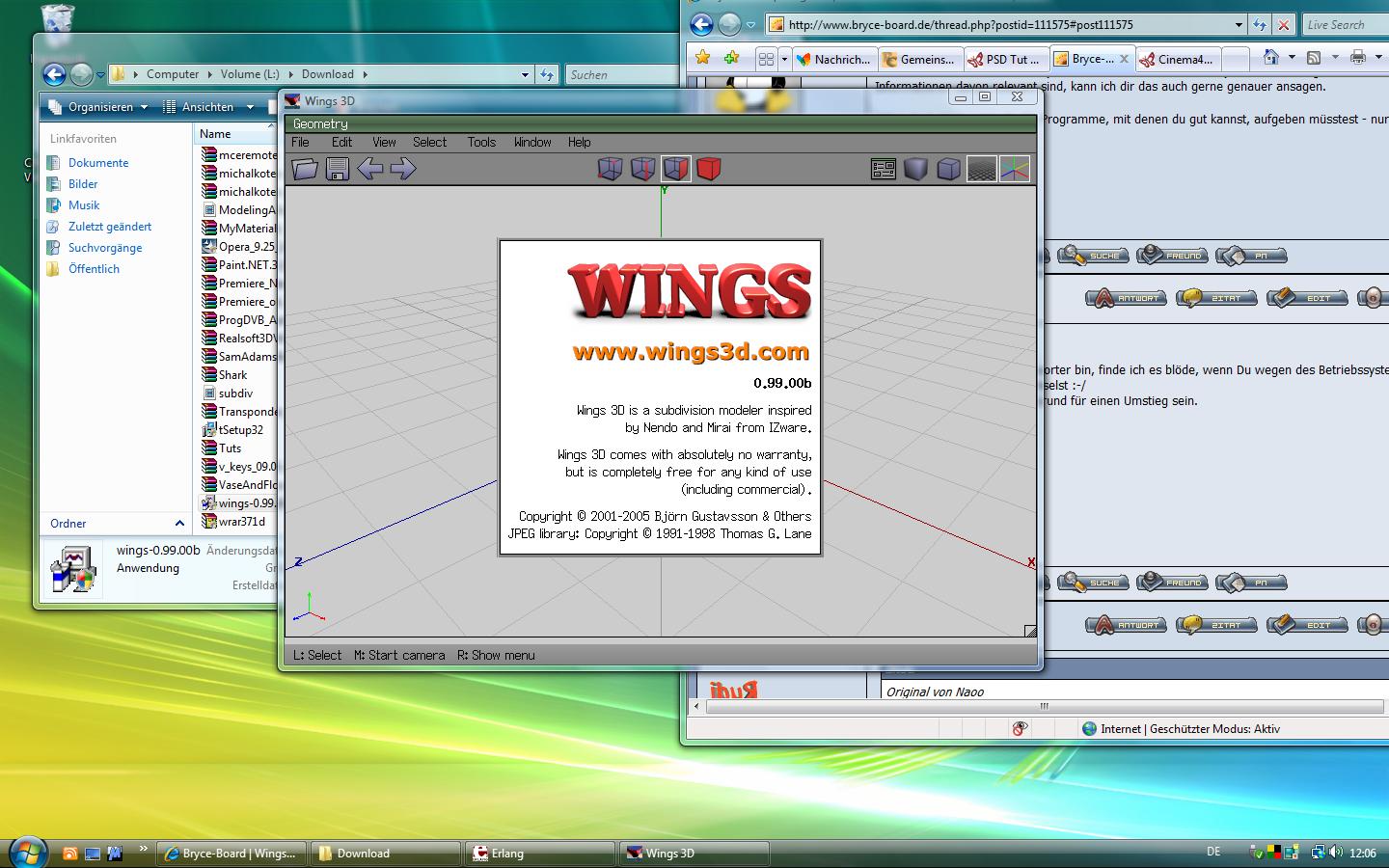Image resolution: width=1389 pixels, height=868 pixels.
Task: Activate face selection mode cube icon
Action: click(676, 170)
